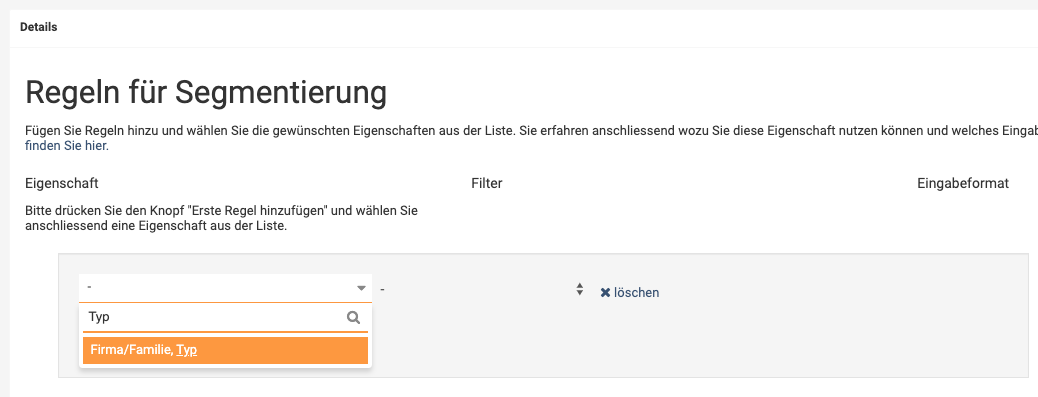The width and height of the screenshot is (1038, 397).
Task: Click the Eigenschaft column header
Action: click(62, 183)
